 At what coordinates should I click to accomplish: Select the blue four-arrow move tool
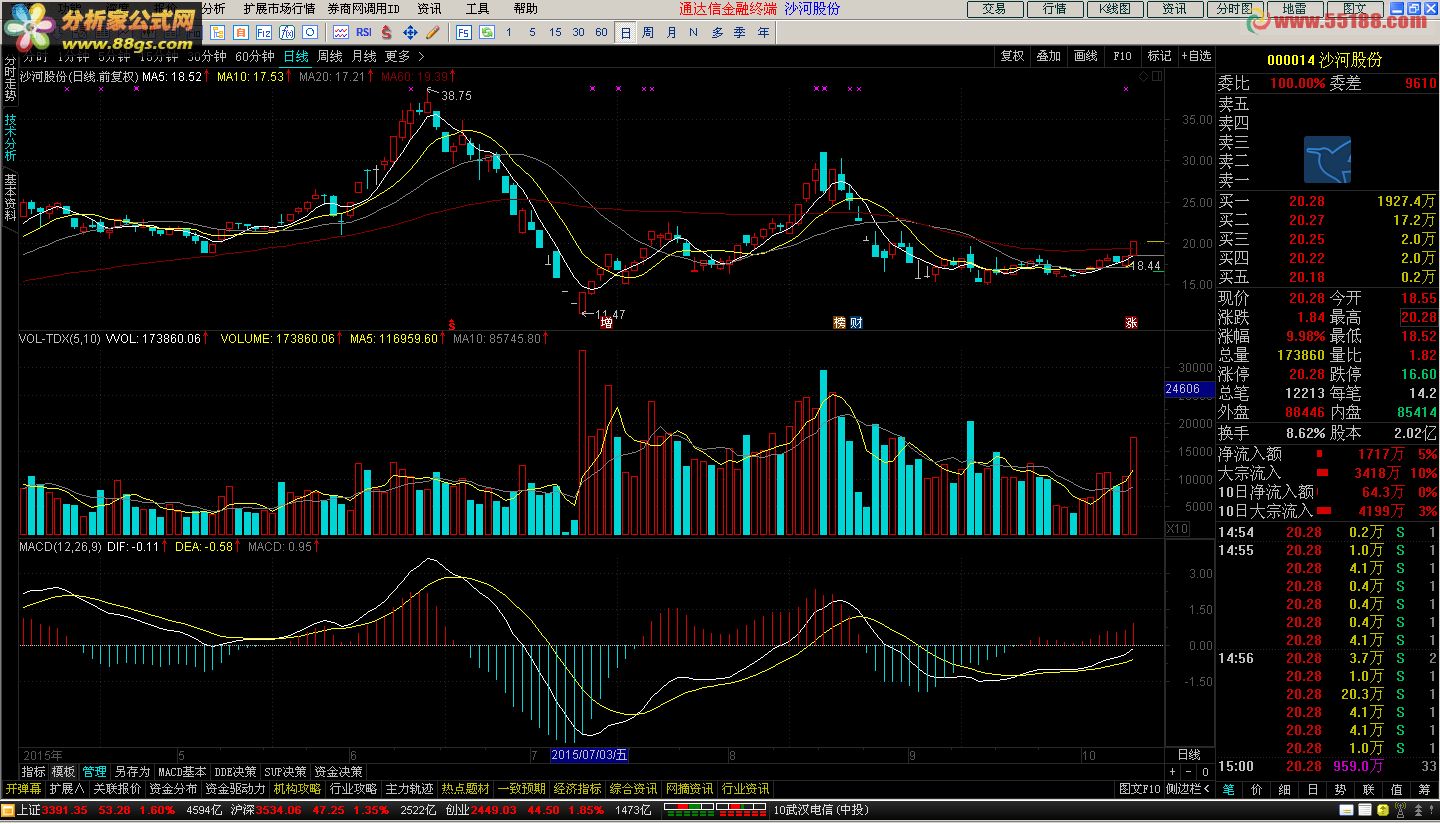(x=410, y=32)
